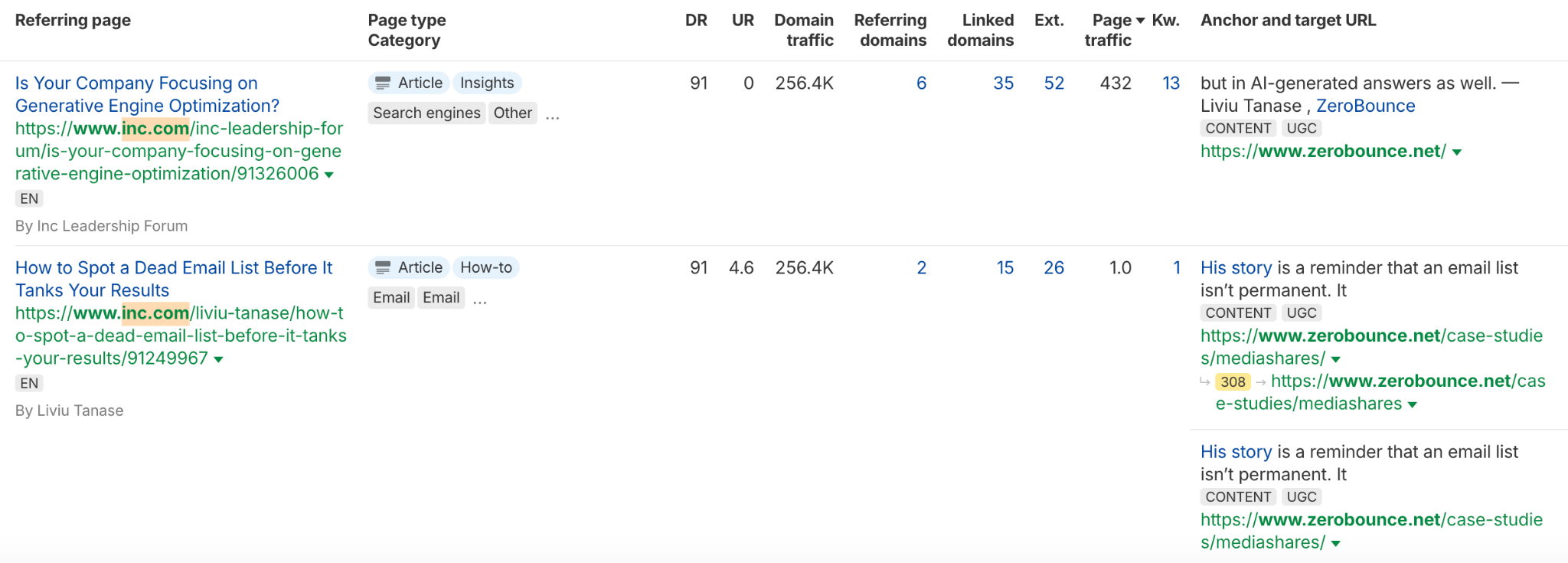This screenshot has height=563, width=1568.
Task: Click the Search engines category tag
Action: tap(426, 113)
